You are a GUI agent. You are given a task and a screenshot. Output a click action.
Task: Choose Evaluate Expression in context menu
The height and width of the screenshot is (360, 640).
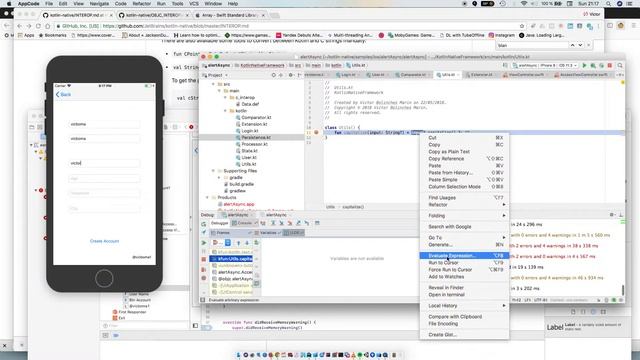(x=464, y=256)
